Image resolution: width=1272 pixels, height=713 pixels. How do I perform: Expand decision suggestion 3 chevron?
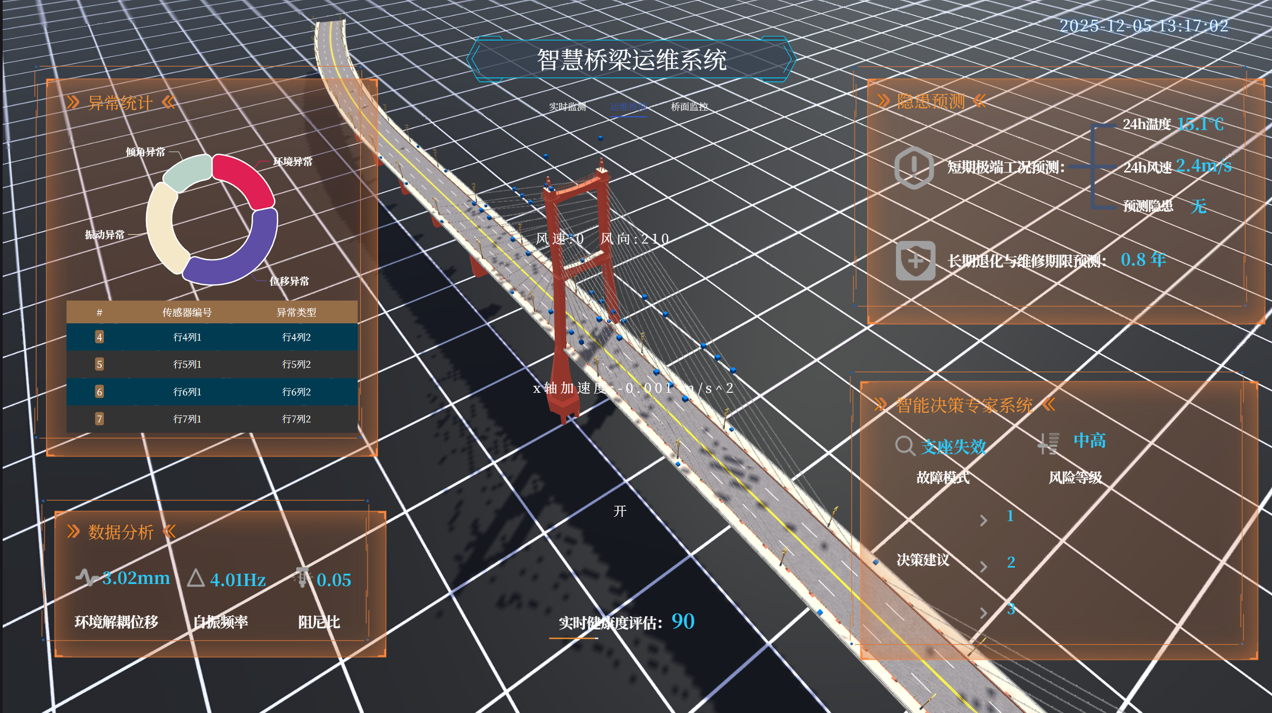(x=984, y=612)
